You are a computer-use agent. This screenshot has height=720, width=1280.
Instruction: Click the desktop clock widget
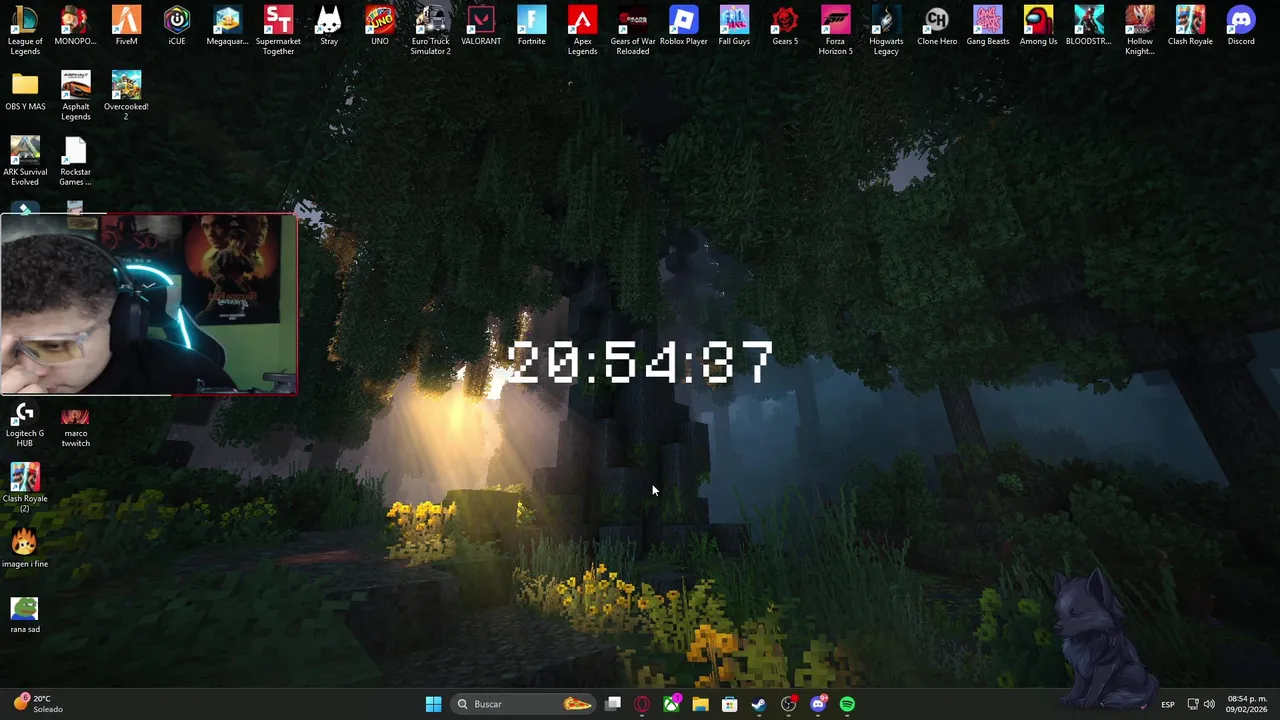pyautogui.click(x=639, y=362)
